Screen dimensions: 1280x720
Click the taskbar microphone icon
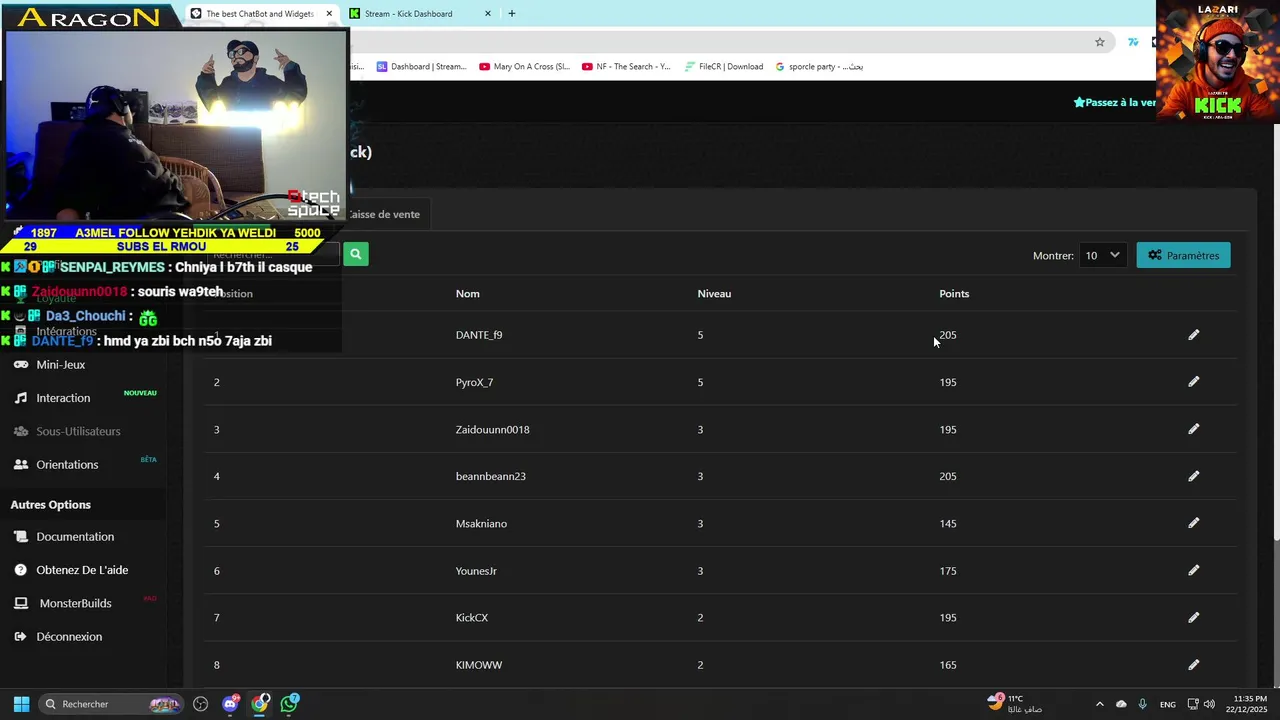coord(1143,704)
